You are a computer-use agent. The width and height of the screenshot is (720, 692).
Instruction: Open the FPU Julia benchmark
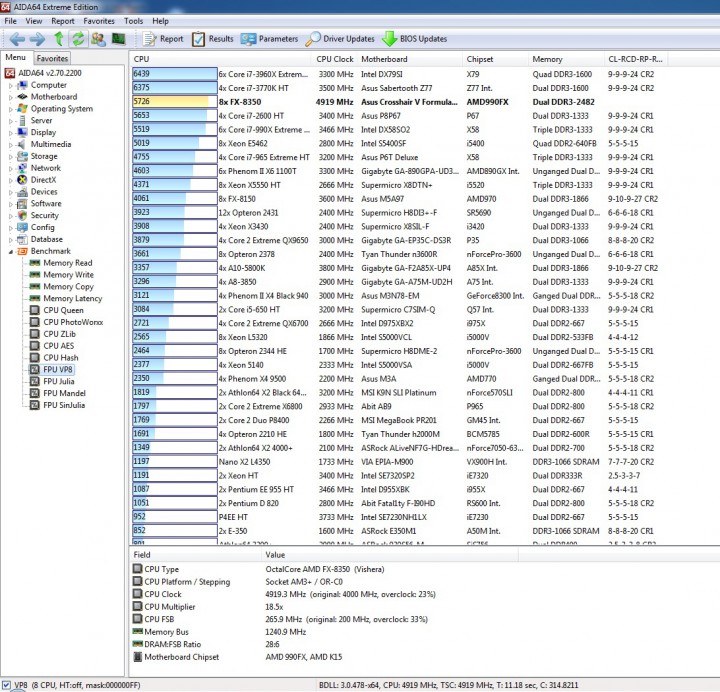tap(58, 382)
